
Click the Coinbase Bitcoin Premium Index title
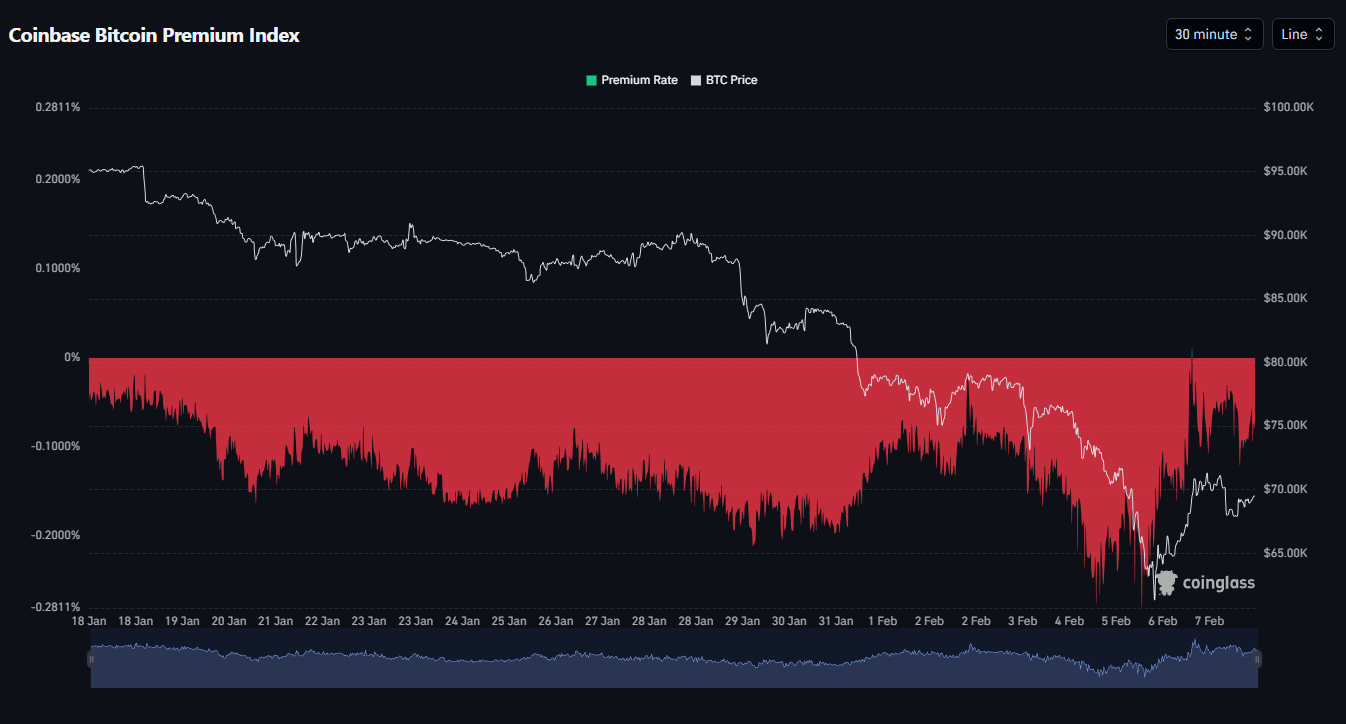point(154,35)
